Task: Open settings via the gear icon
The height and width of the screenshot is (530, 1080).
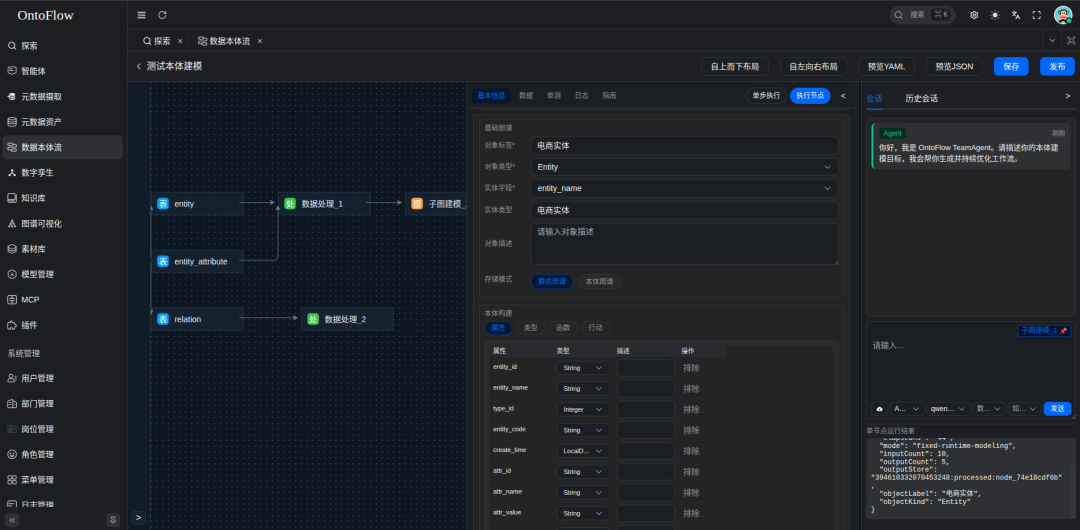Action: (x=974, y=15)
